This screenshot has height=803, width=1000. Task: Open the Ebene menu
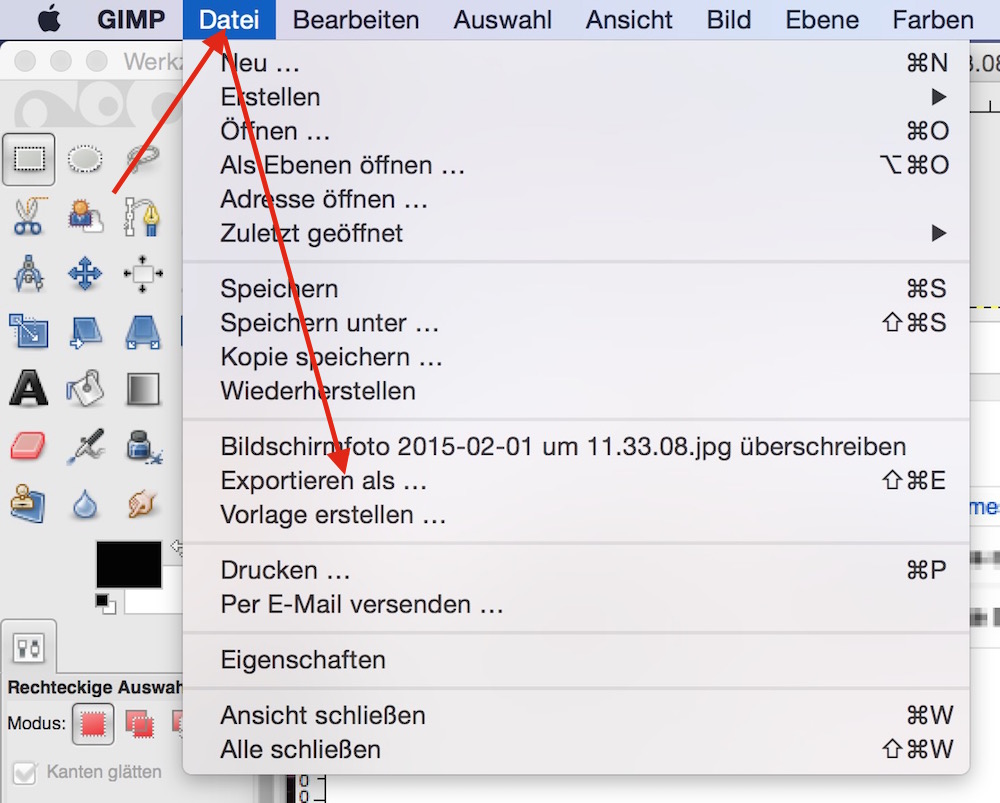tap(822, 20)
